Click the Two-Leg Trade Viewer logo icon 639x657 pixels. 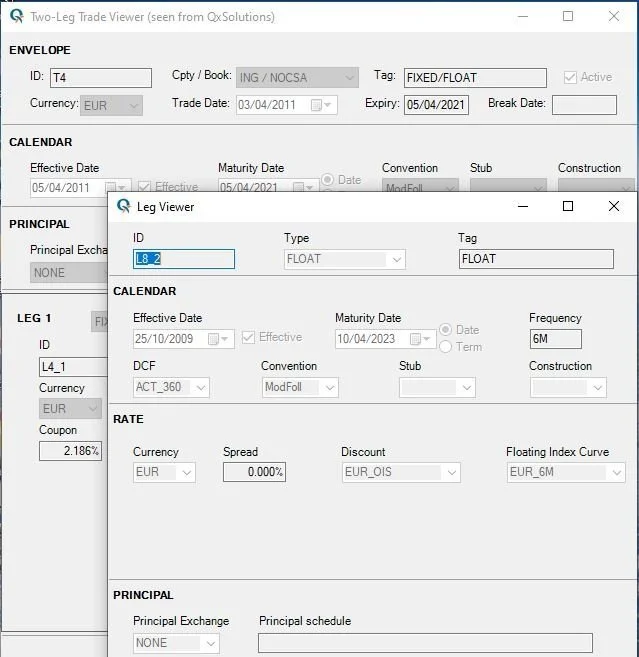coord(16,16)
